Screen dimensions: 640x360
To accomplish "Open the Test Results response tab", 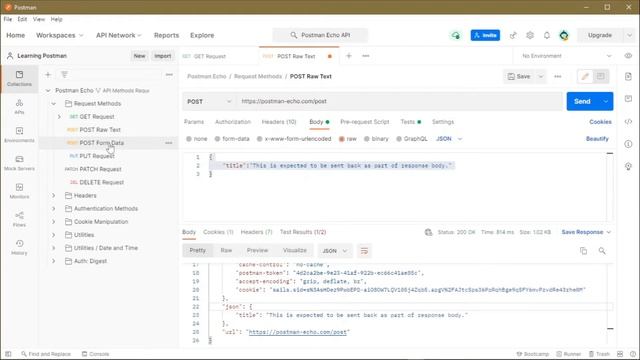I will (x=303, y=232).
